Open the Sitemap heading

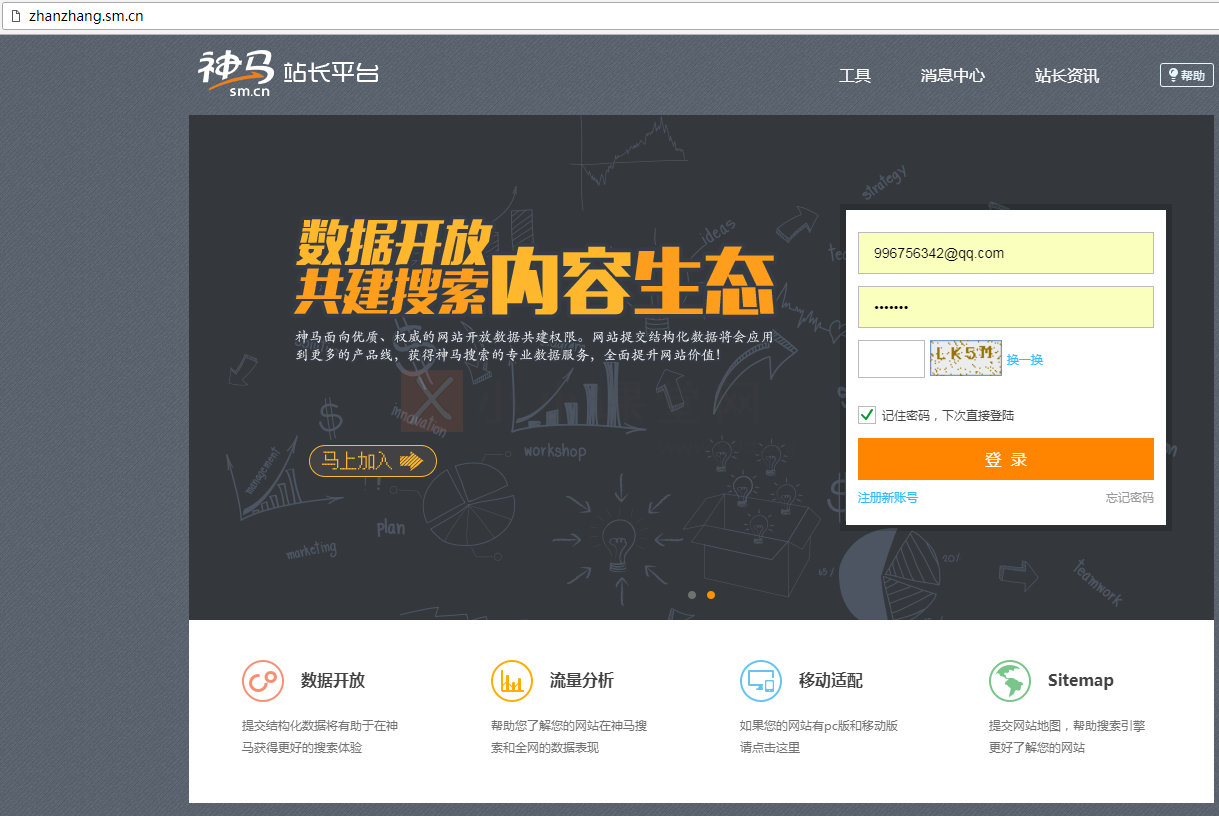(1081, 681)
